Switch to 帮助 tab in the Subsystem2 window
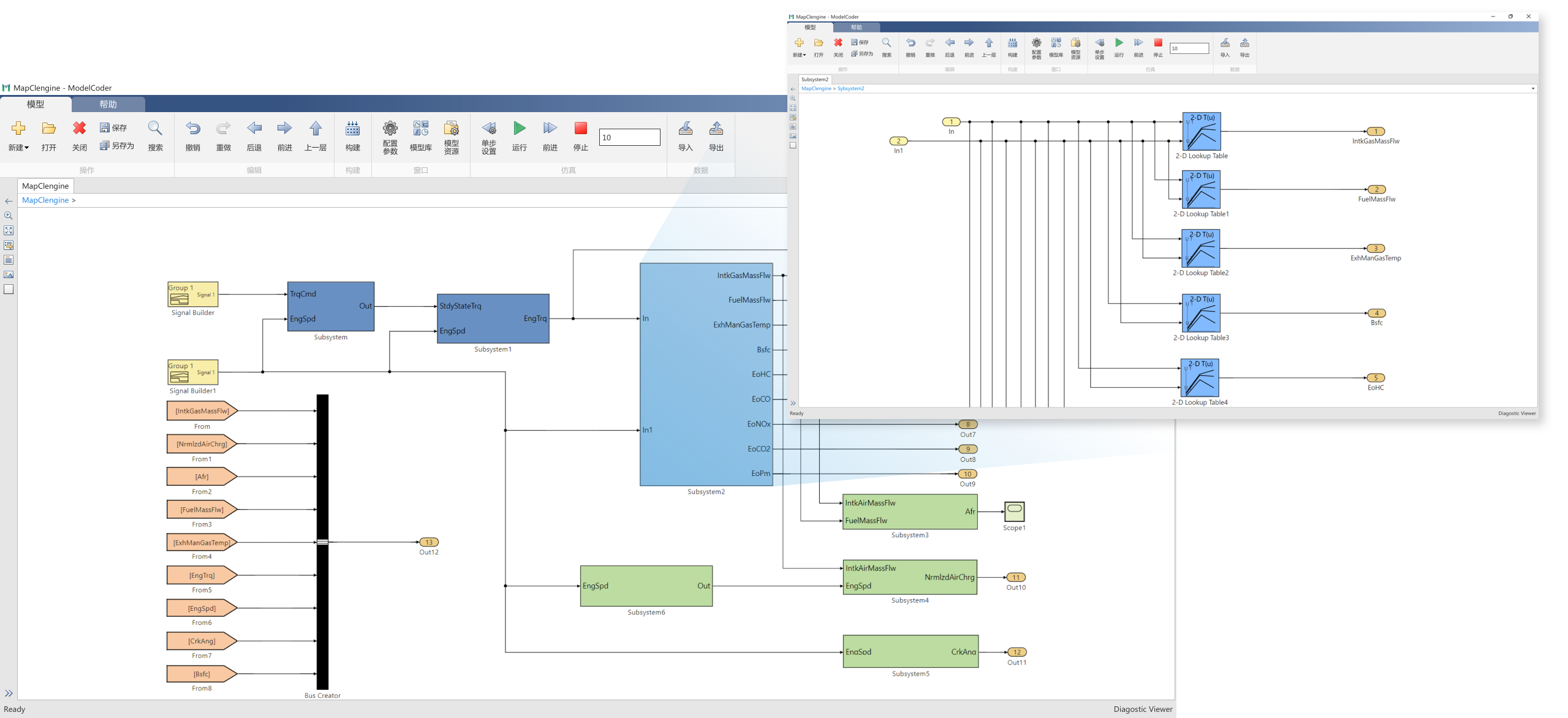This screenshot has width=1568, height=718. [x=857, y=28]
